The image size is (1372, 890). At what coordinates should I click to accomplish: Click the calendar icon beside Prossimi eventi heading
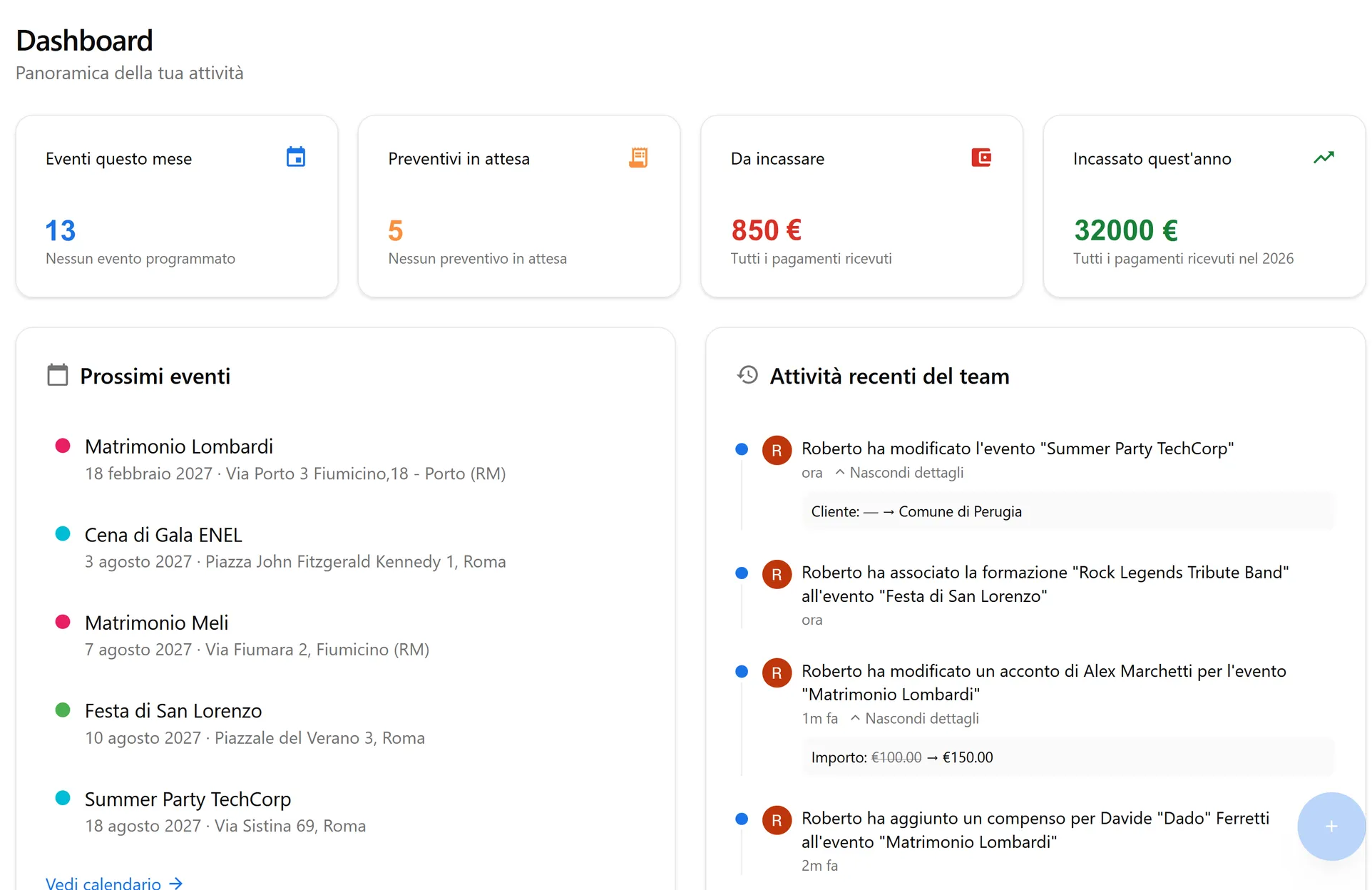coord(56,375)
